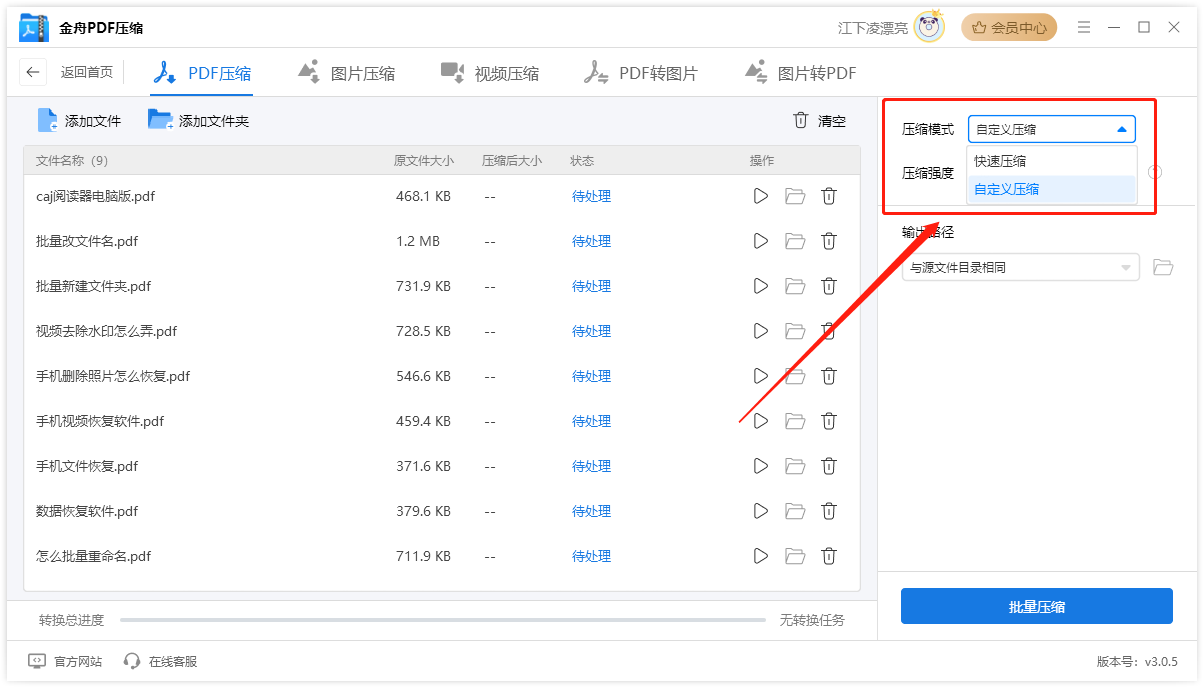Viewport: 1204px width, 688px height.
Task: Click the back arrow beside 返回首页
Action: (x=32, y=71)
